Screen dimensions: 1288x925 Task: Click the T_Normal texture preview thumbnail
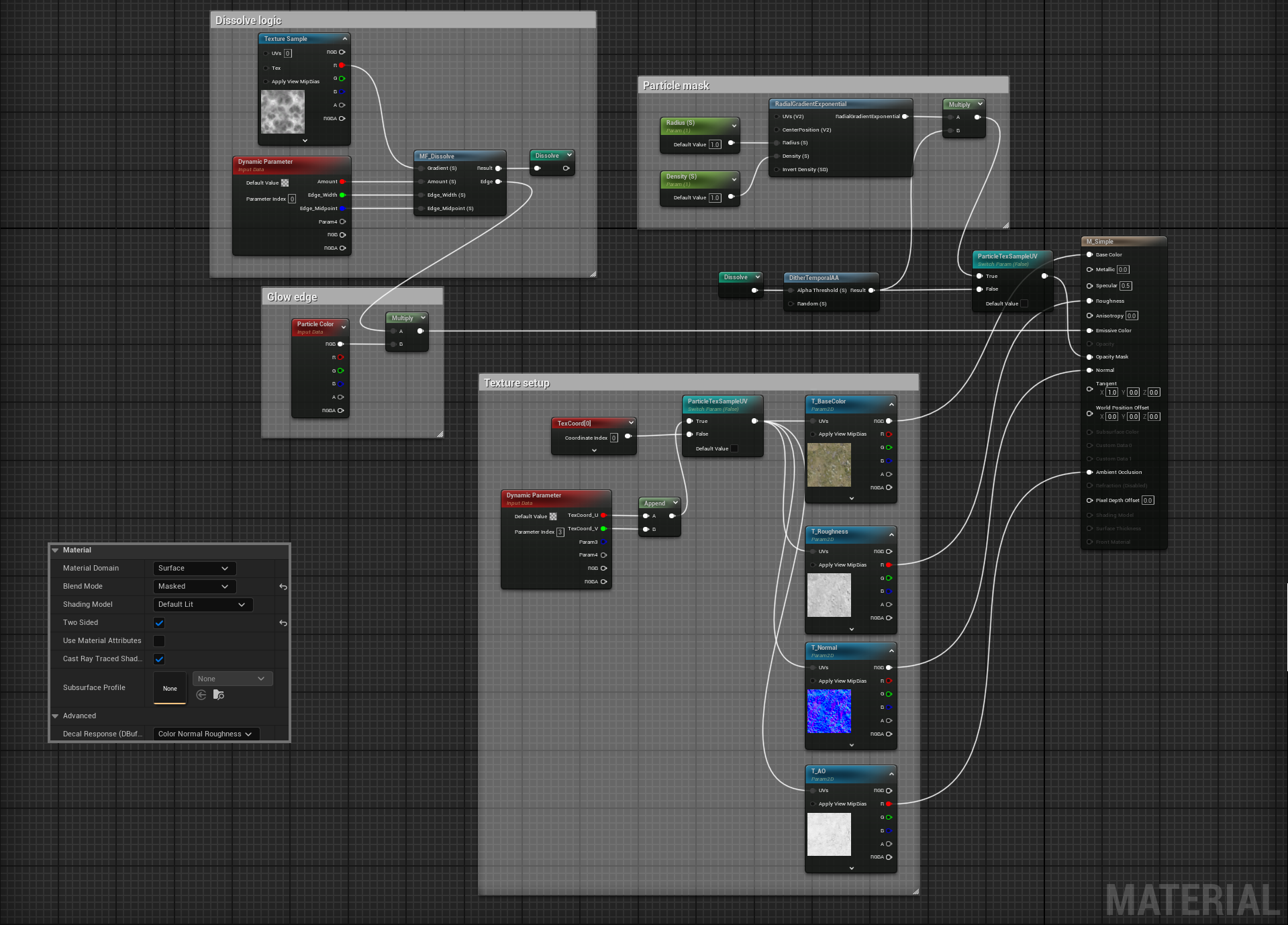(x=829, y=711)
